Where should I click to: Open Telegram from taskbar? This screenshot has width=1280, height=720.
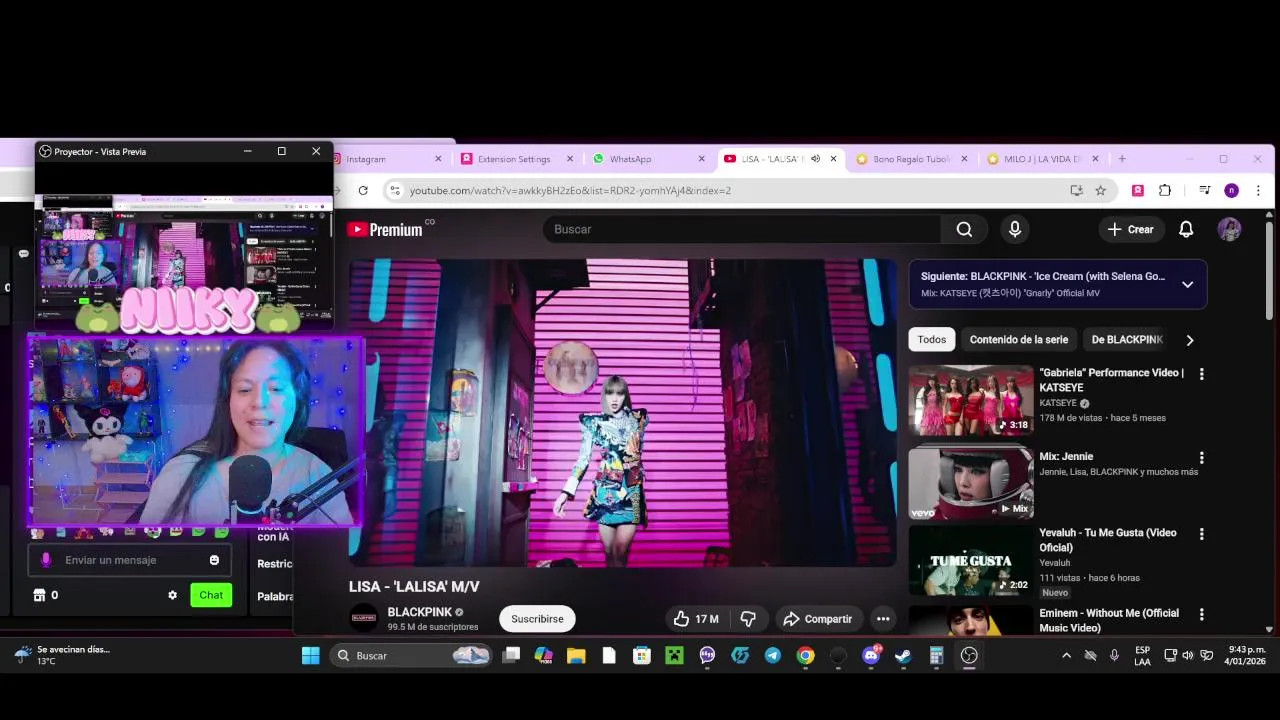[772, 656]
